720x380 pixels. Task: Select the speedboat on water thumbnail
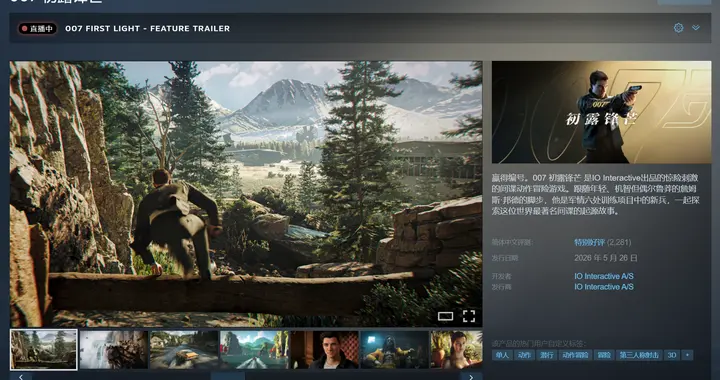pyautogui.click(x=254, y=349)
